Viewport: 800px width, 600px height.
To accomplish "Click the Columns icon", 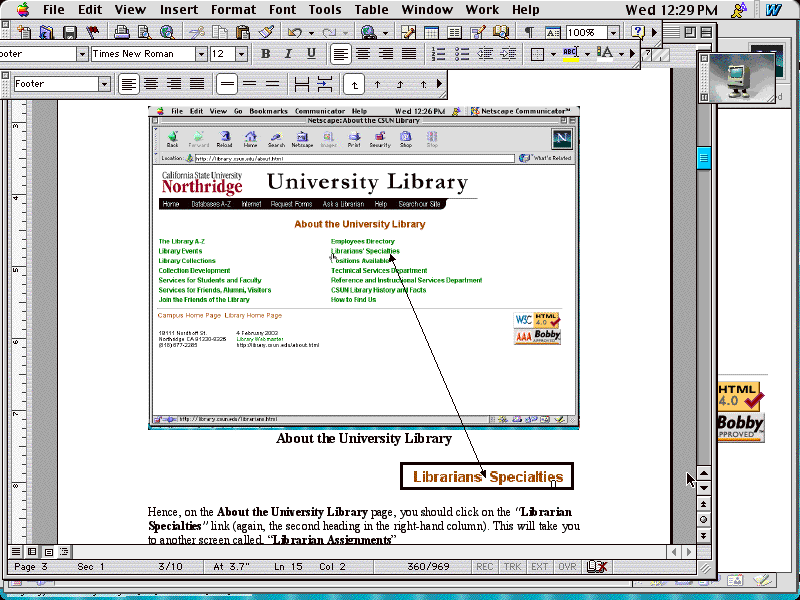I will click(x=454, y=33).
